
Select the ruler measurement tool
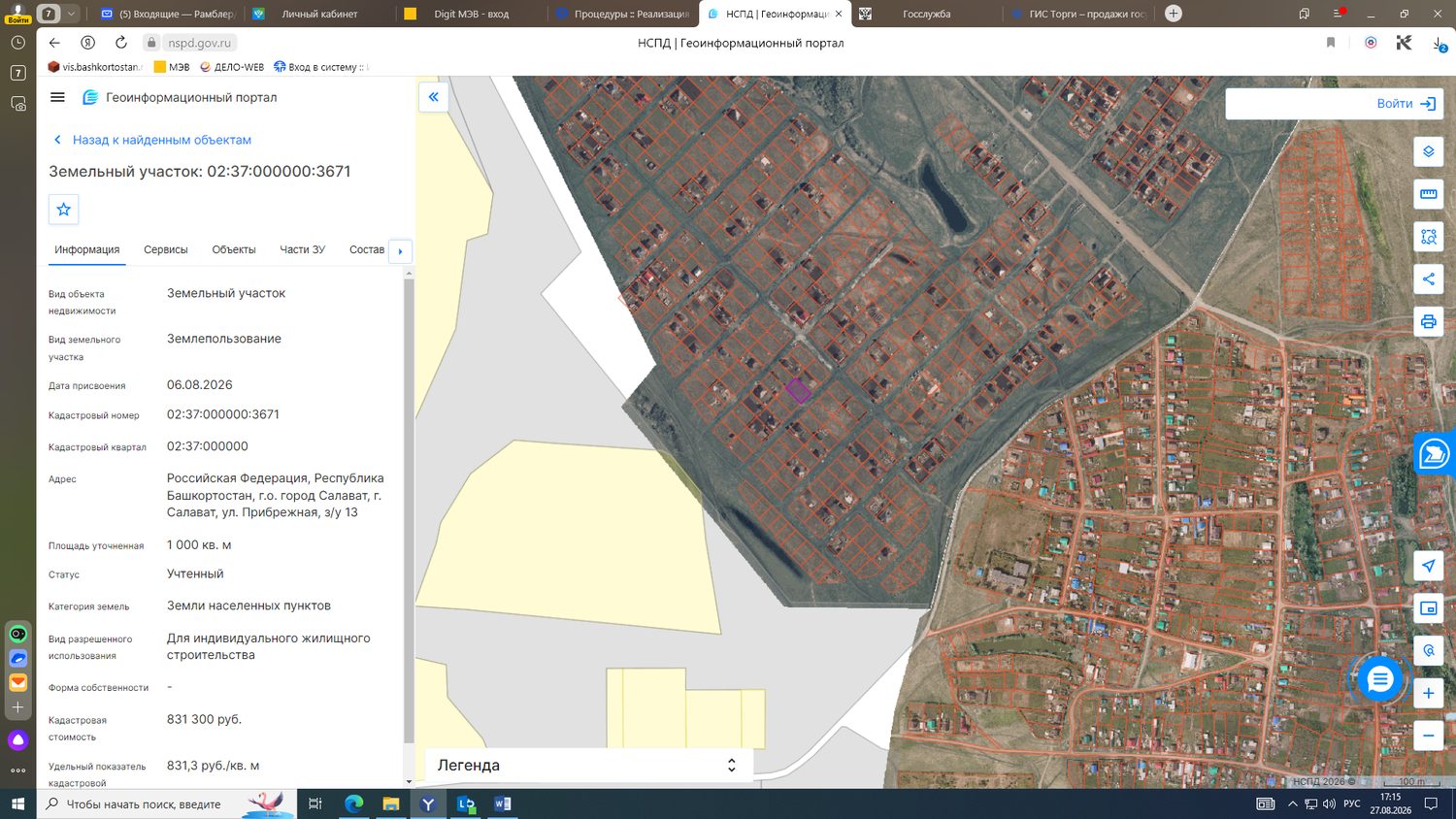click(1428, 194)
